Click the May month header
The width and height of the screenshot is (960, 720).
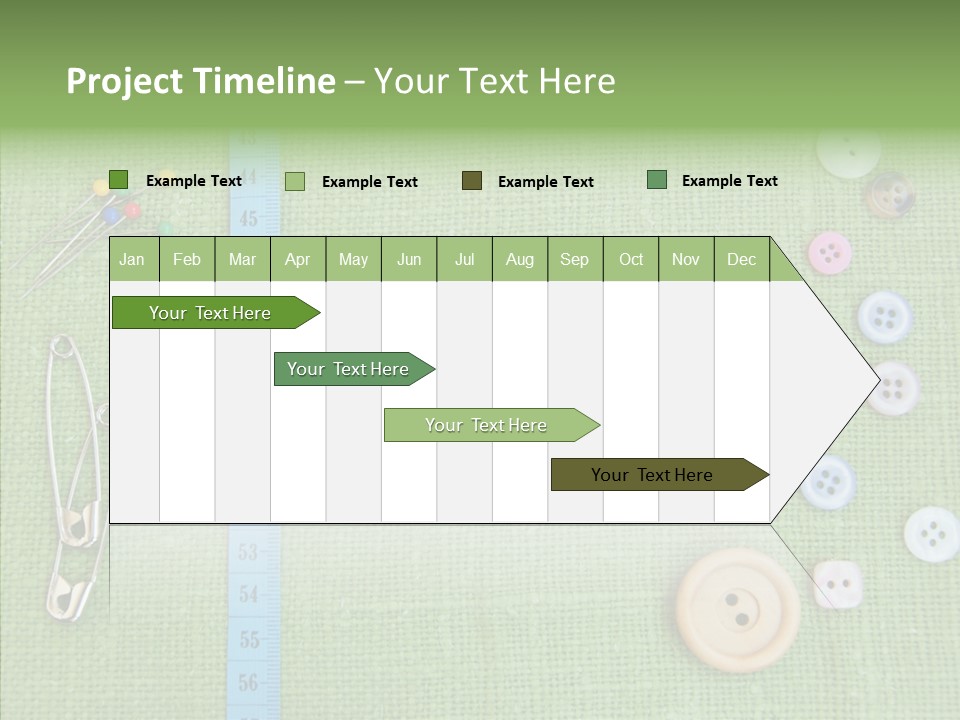coord(353,259)
